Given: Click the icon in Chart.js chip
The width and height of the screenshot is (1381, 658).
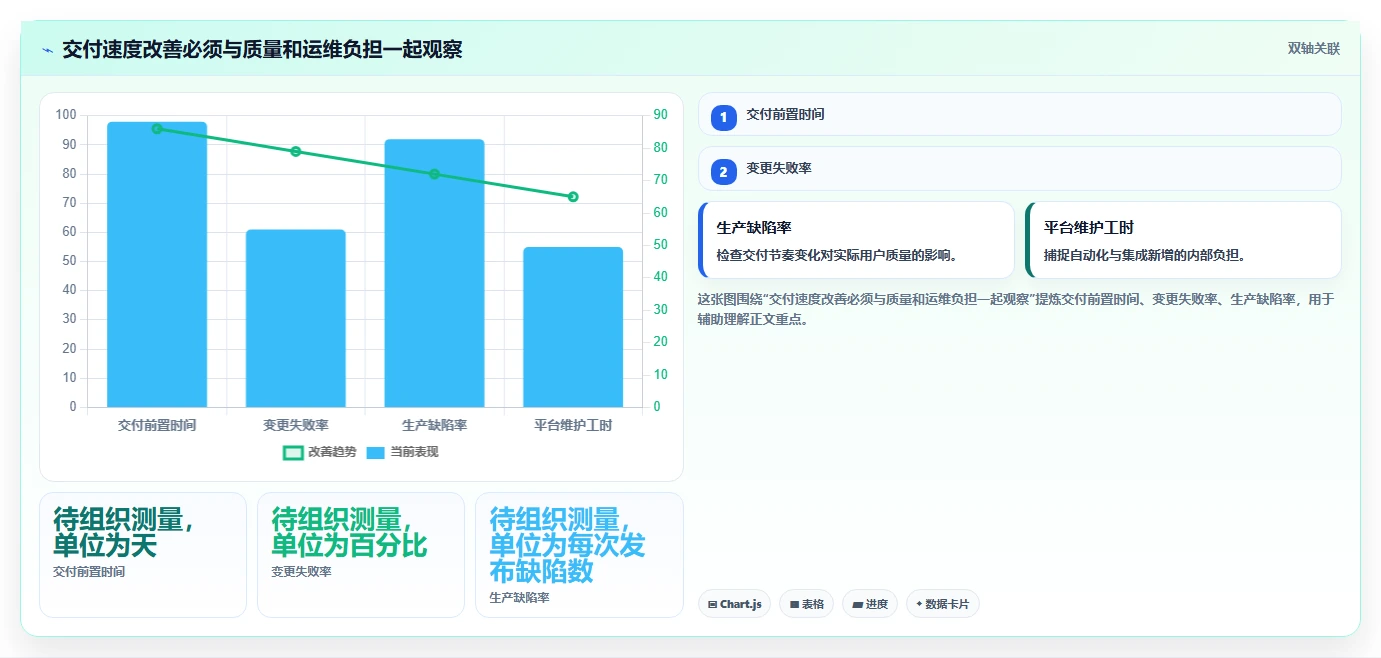Looking at the screenshot, I should pyautogui.click(x=712, y=604).
